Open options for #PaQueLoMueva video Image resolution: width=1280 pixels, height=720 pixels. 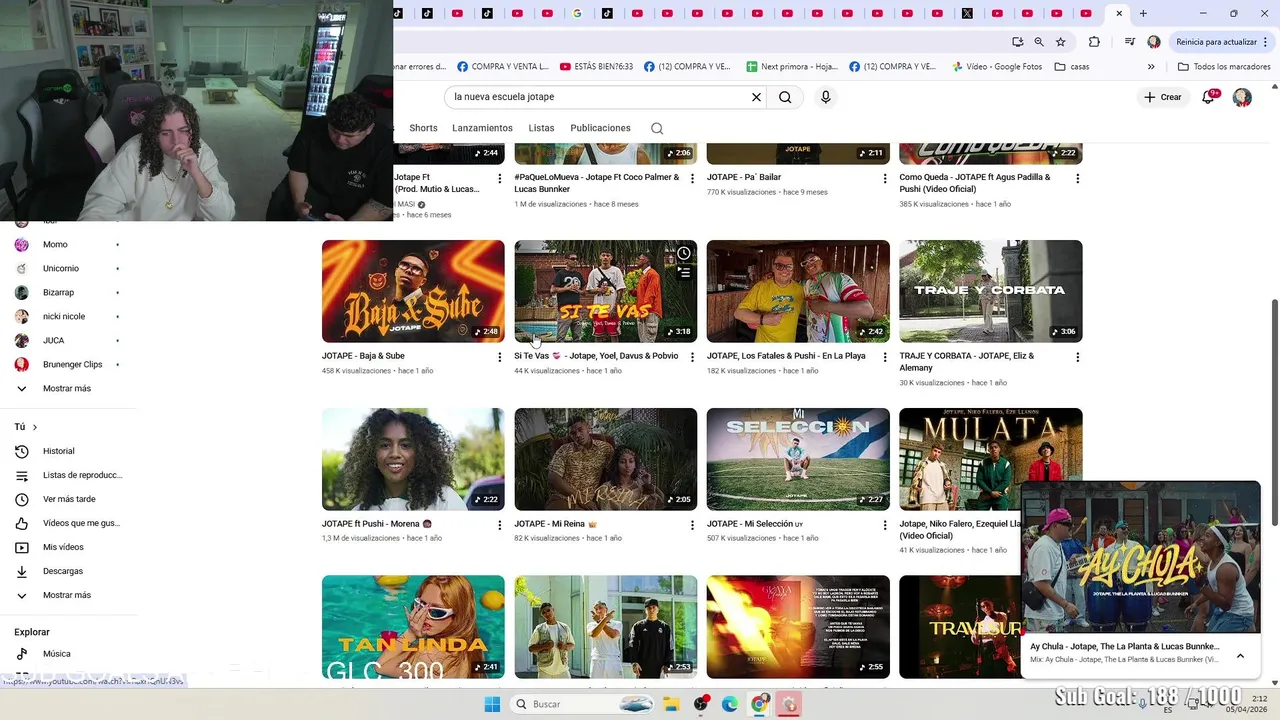692,179
